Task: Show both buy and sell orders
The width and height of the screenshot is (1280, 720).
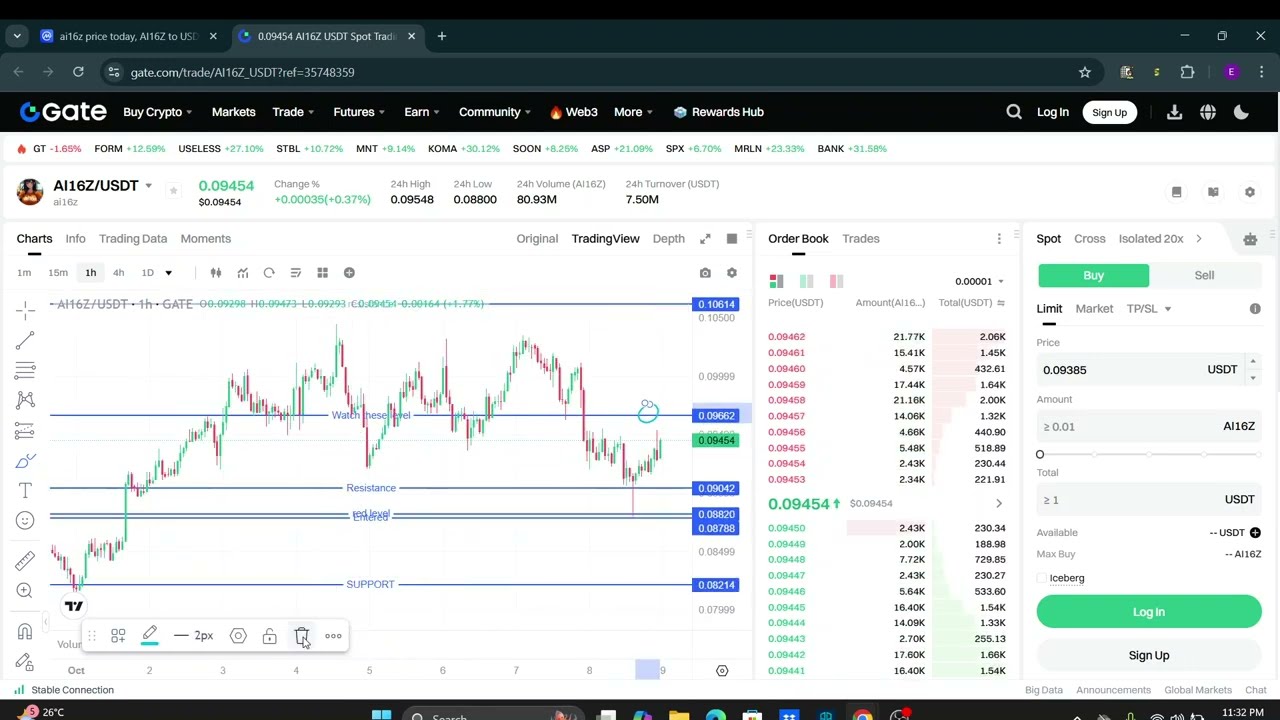Action: coord(776,281)
